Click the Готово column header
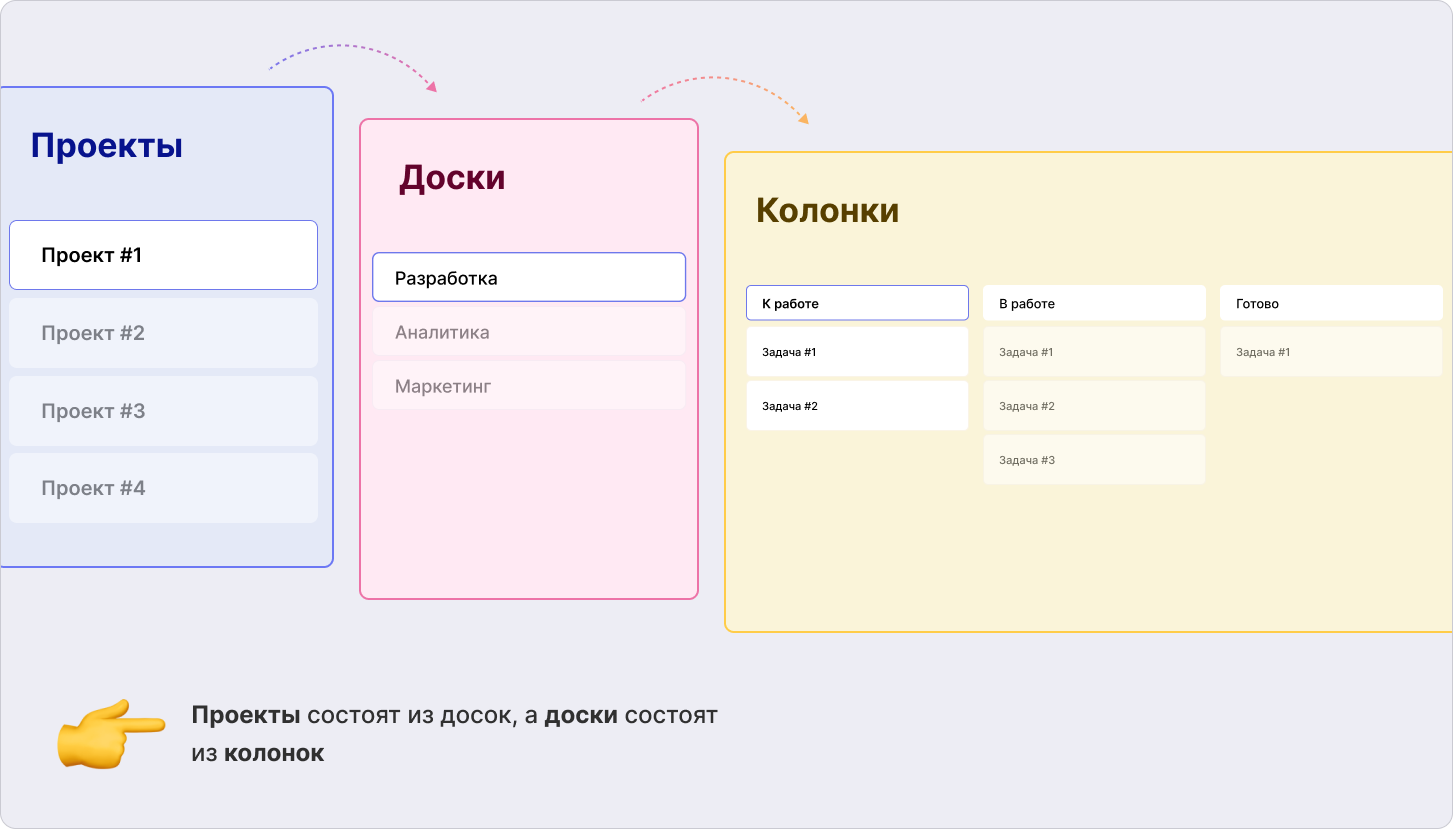Viewport: 1453px width, 829px height. click(1331, 303)
